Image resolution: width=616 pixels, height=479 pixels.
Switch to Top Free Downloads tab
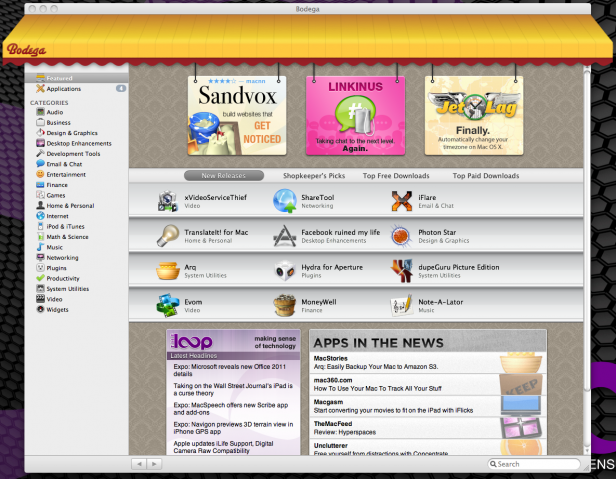coord(396,176)
